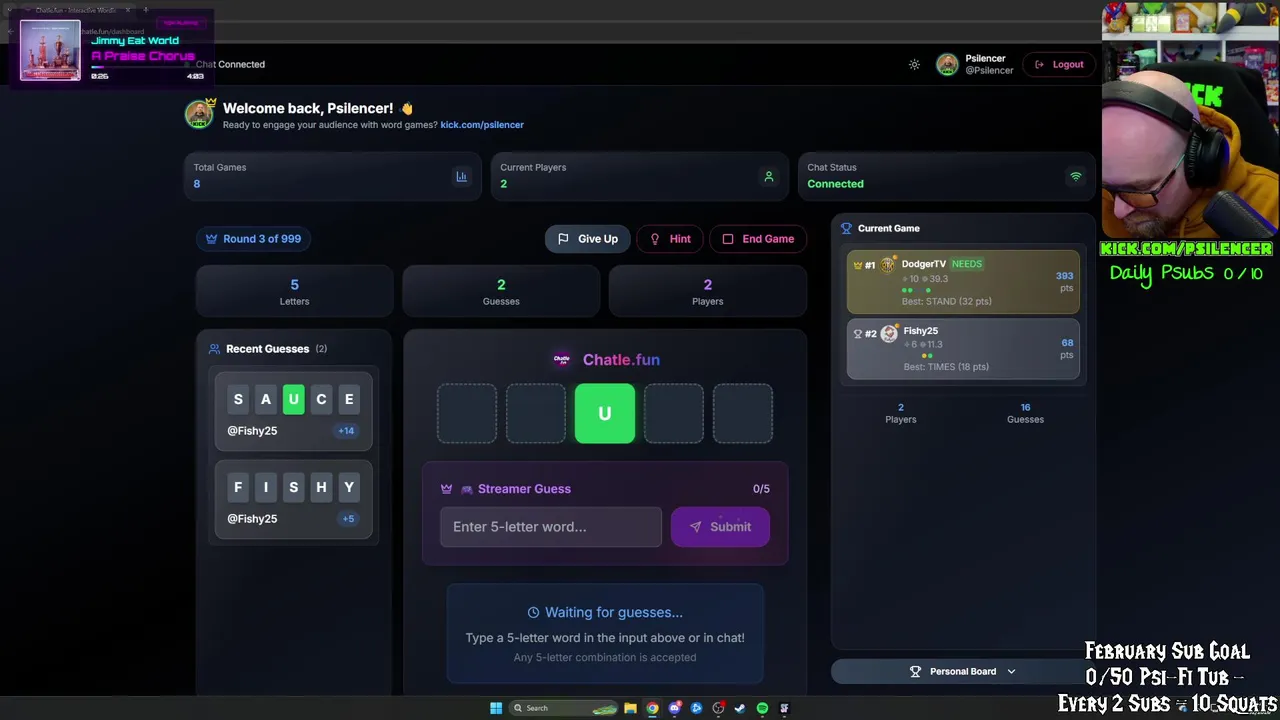Click the Submit paper plane icon
This screenshot has height=720, width=1280.
click(x=695, y=527)
